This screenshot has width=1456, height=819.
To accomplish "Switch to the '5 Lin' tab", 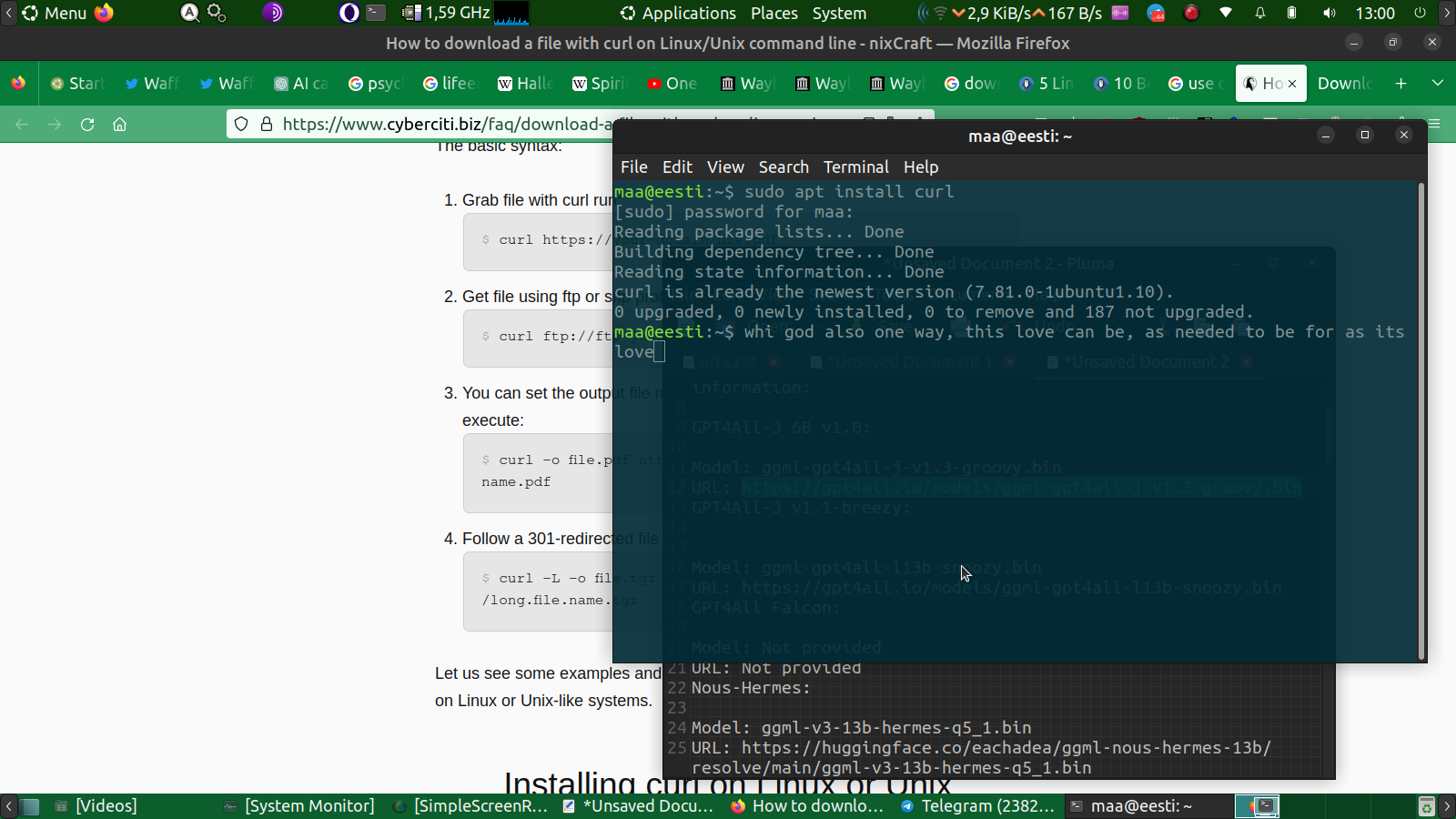I will [1047, 83].
